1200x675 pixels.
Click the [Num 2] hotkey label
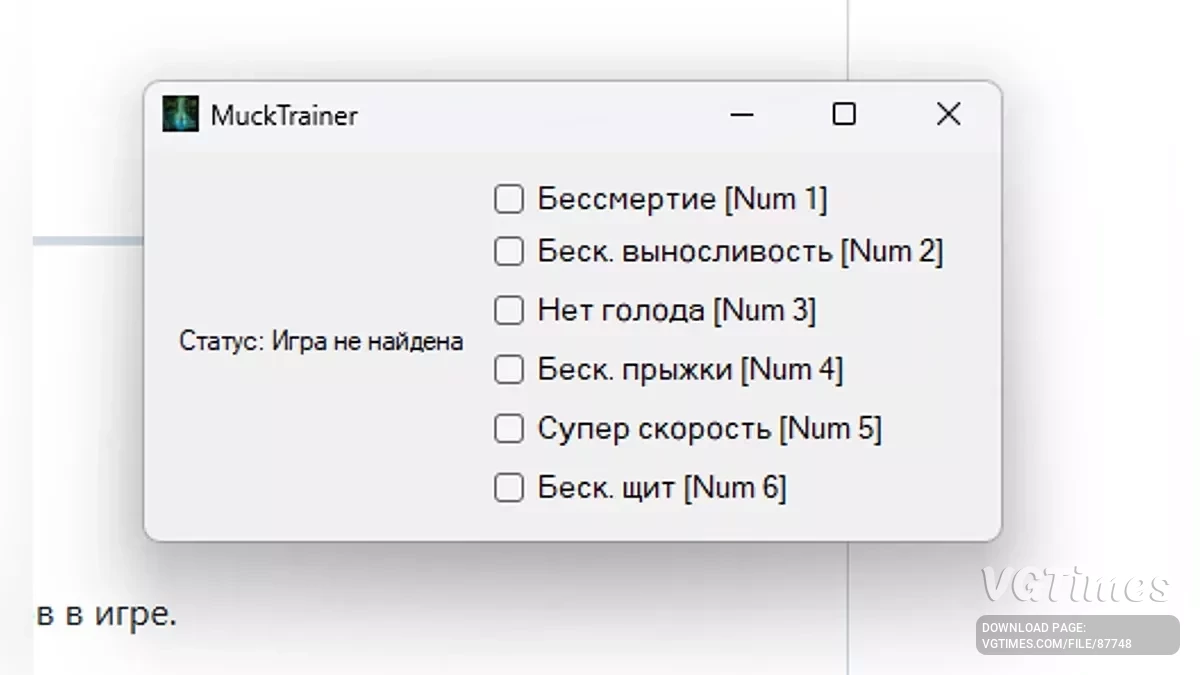893,251
